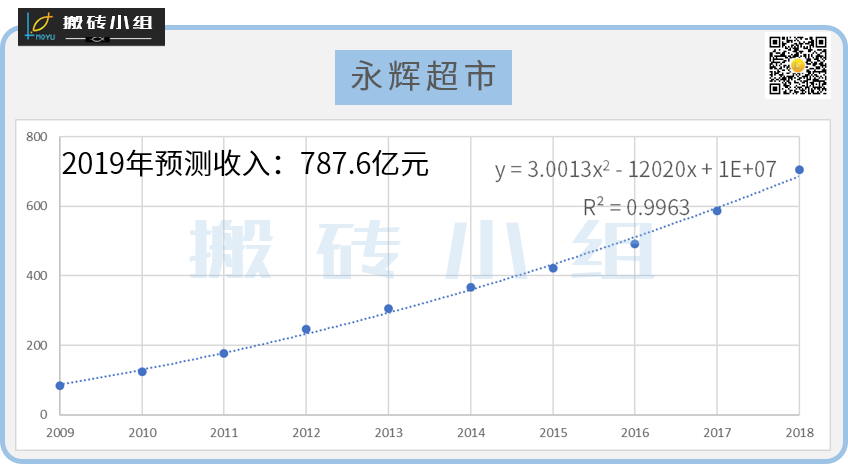Click the 2011 x-axis label
The image size is (848, 464).
coord(224,433)
